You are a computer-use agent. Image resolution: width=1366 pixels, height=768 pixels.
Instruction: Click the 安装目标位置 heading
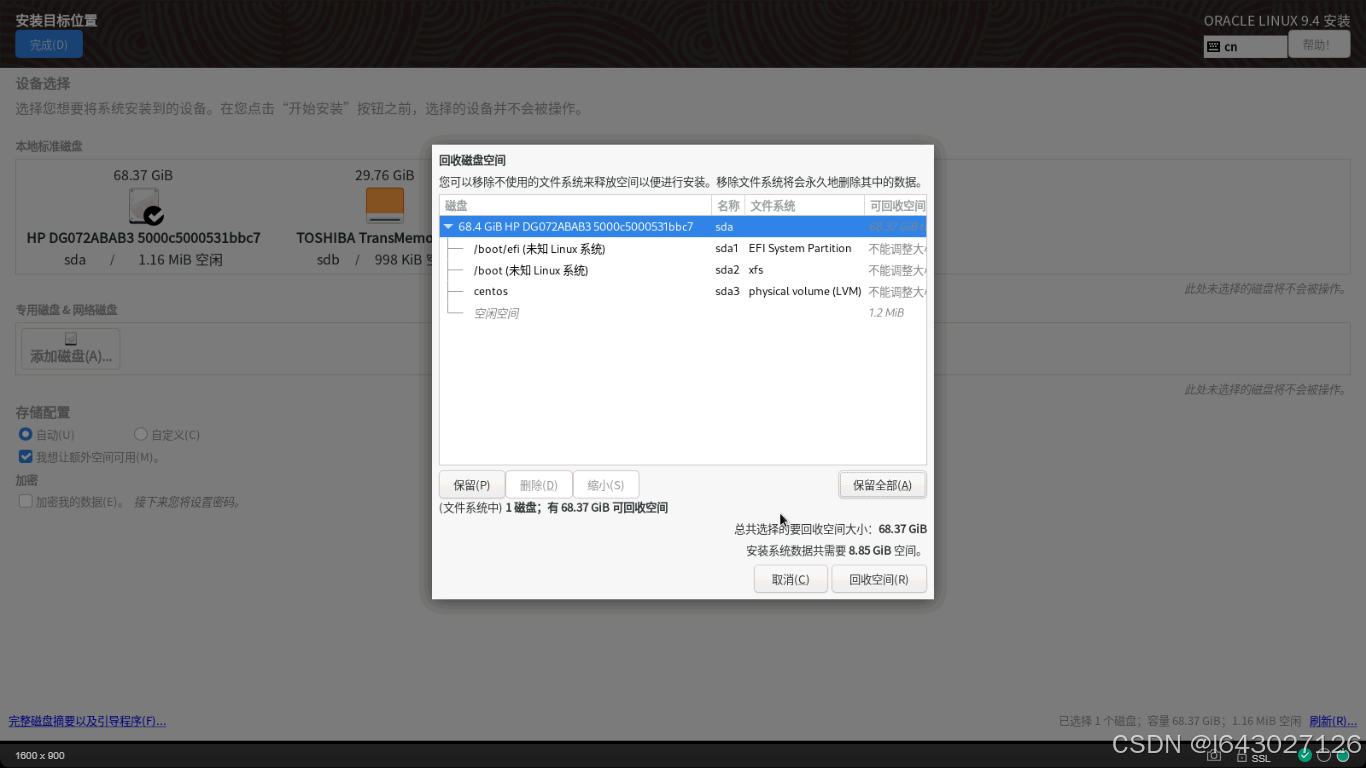(x=56, y=20)
